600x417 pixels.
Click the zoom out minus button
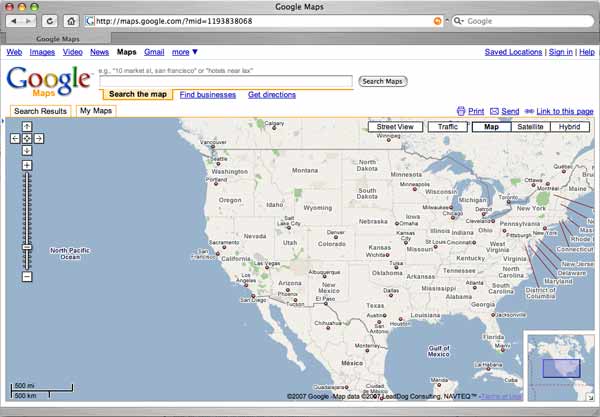pos(27,276)
